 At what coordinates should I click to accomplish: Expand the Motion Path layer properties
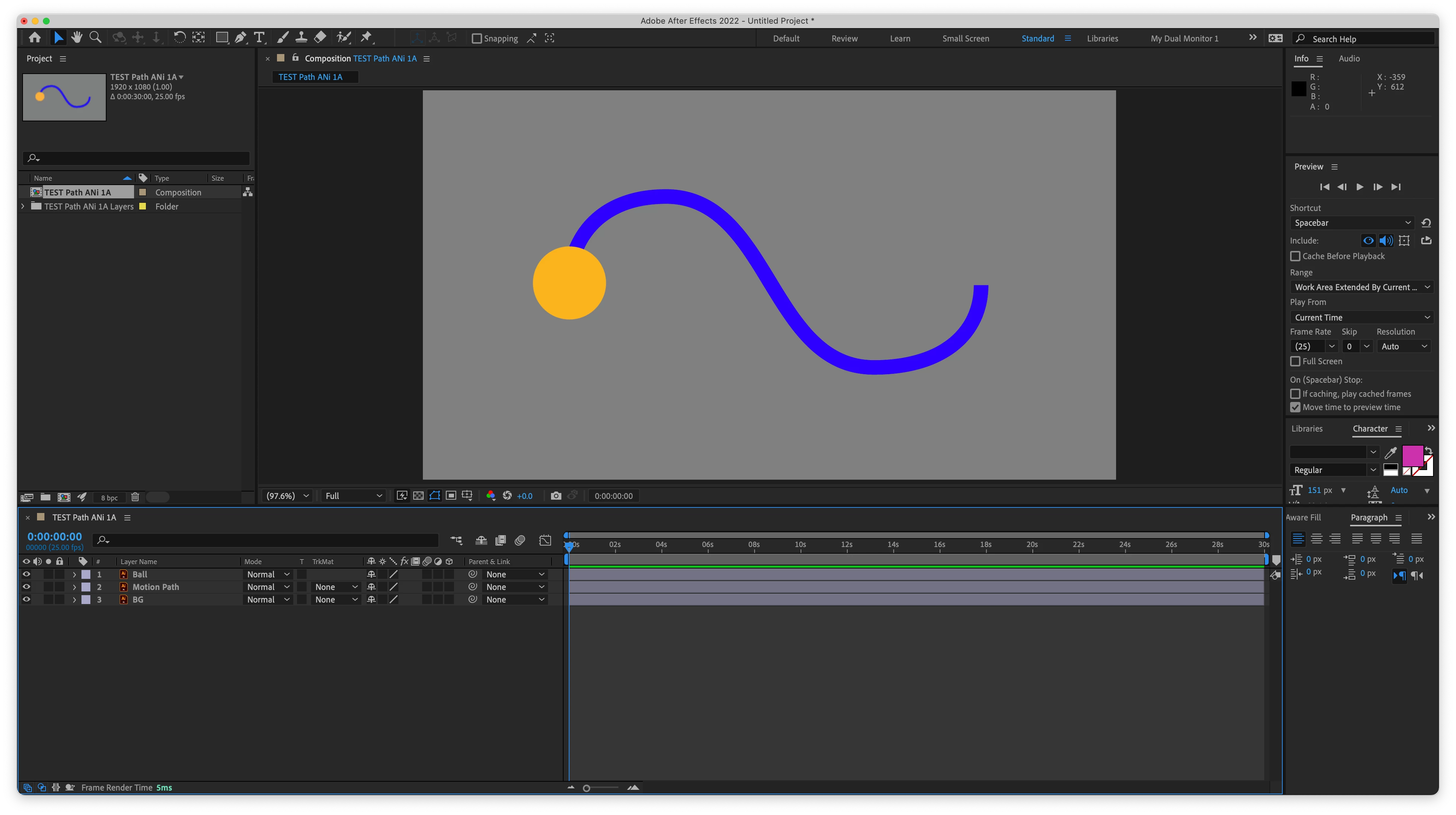(74, 587)
